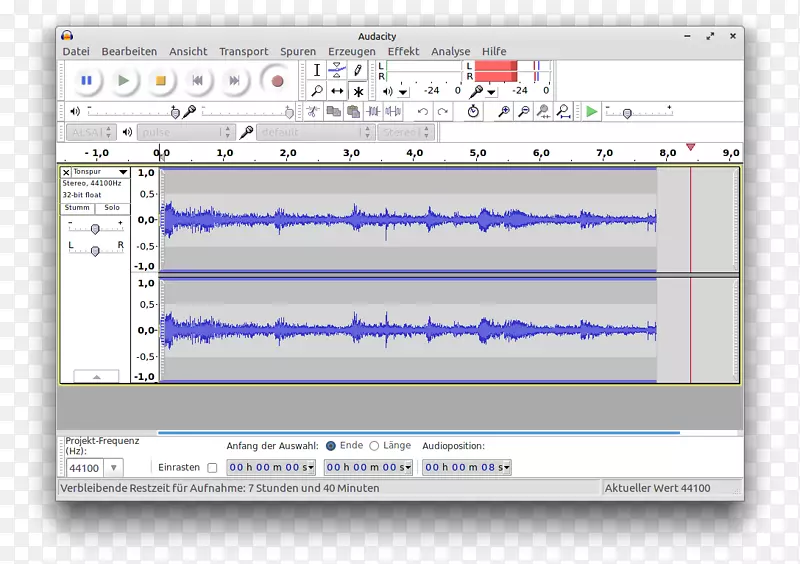Viewport: 800px width, 564px height.
Task: Open the Effekt menu
Action: (x=403, y=52)
